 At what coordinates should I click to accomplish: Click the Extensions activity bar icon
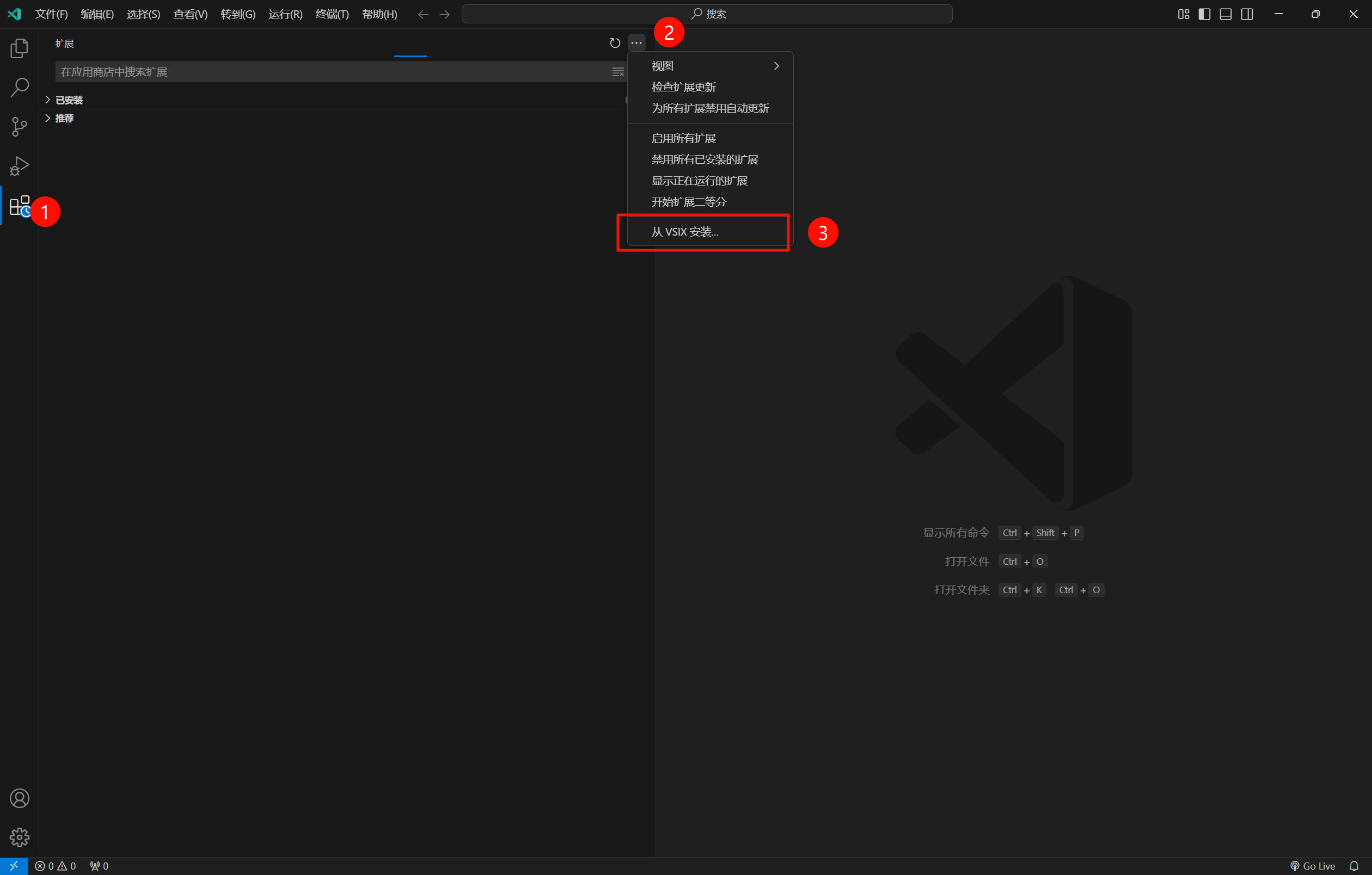click(20, 206)
